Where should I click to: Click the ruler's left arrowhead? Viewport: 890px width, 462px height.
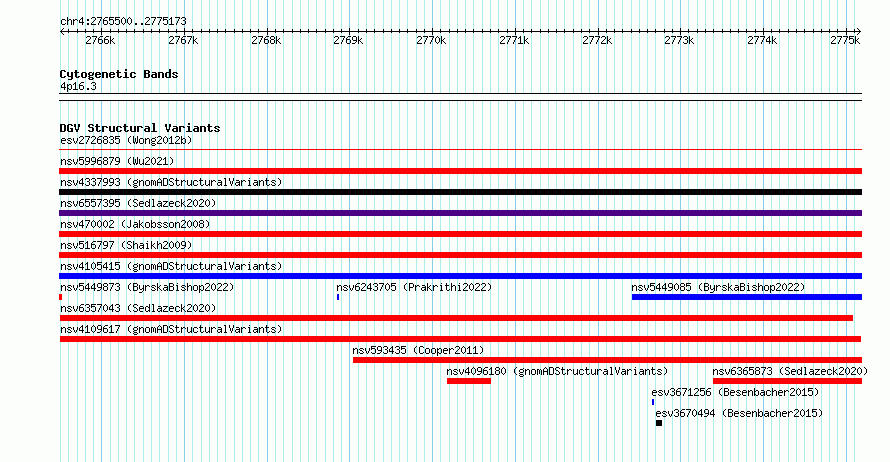[x=62, y=32]
